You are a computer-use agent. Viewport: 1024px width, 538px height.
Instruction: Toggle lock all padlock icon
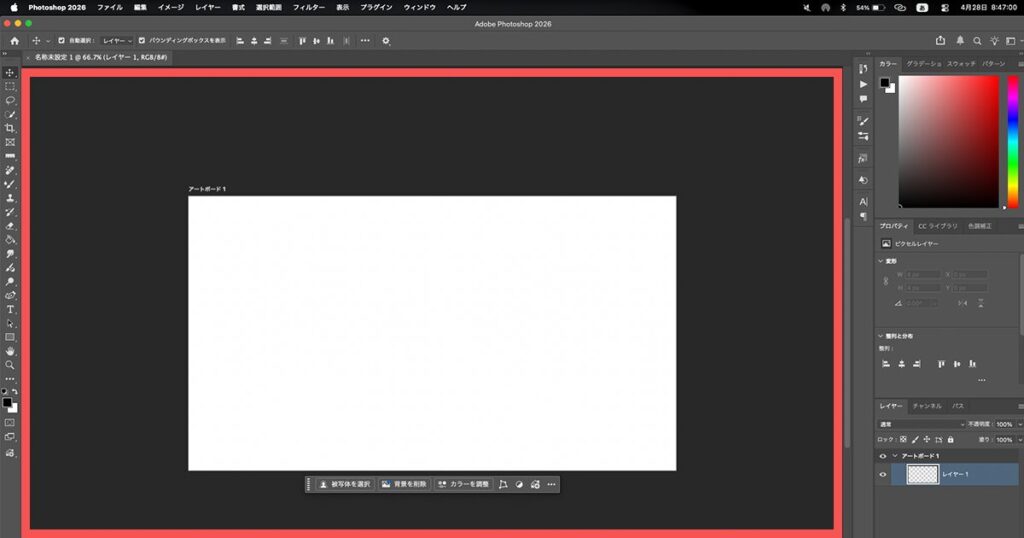(x=951, y=440)
